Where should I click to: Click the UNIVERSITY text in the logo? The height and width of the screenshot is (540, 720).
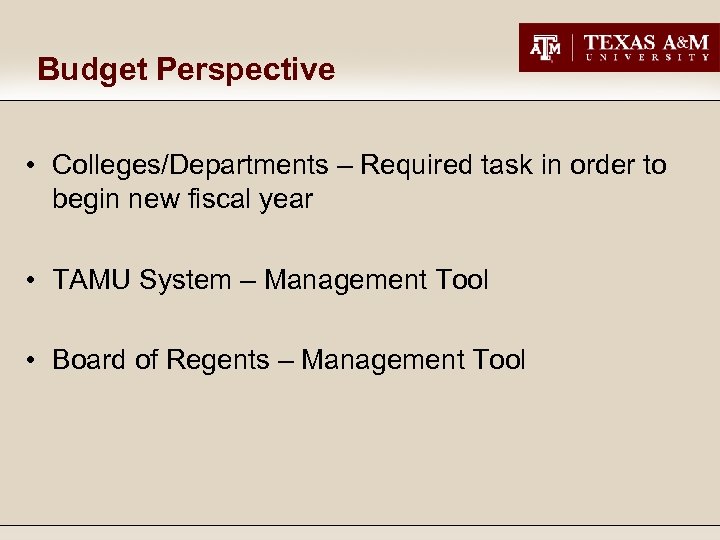[x=646, y=58]
